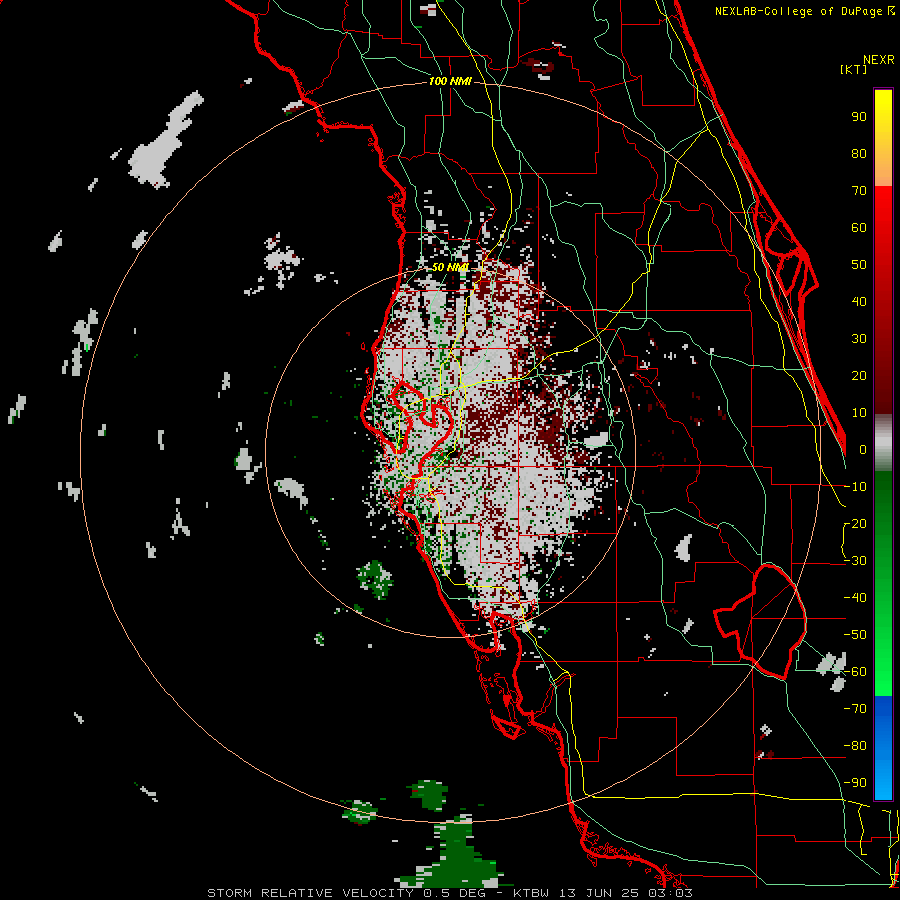
Task: Click the '-10' scale value
Action: pyautogui.click(x=855, y=487)
